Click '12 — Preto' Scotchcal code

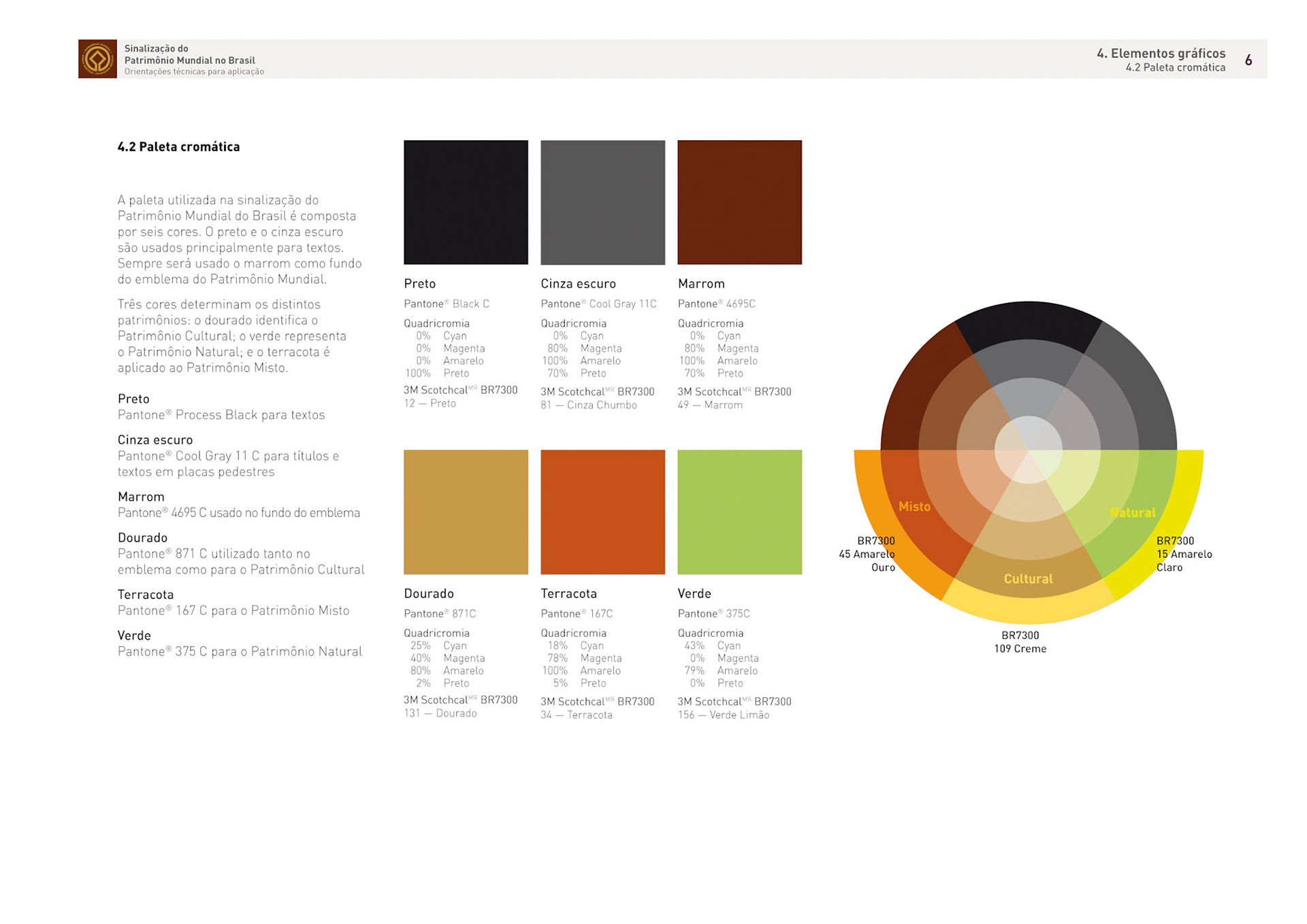430,403
